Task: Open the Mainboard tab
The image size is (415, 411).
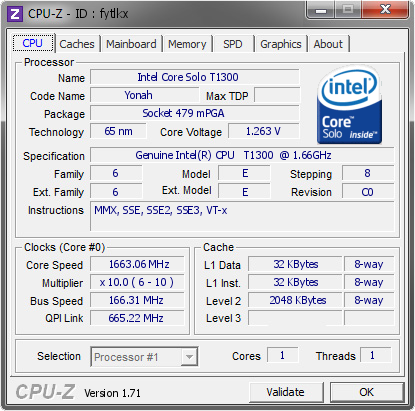Action: pos(131,44)
